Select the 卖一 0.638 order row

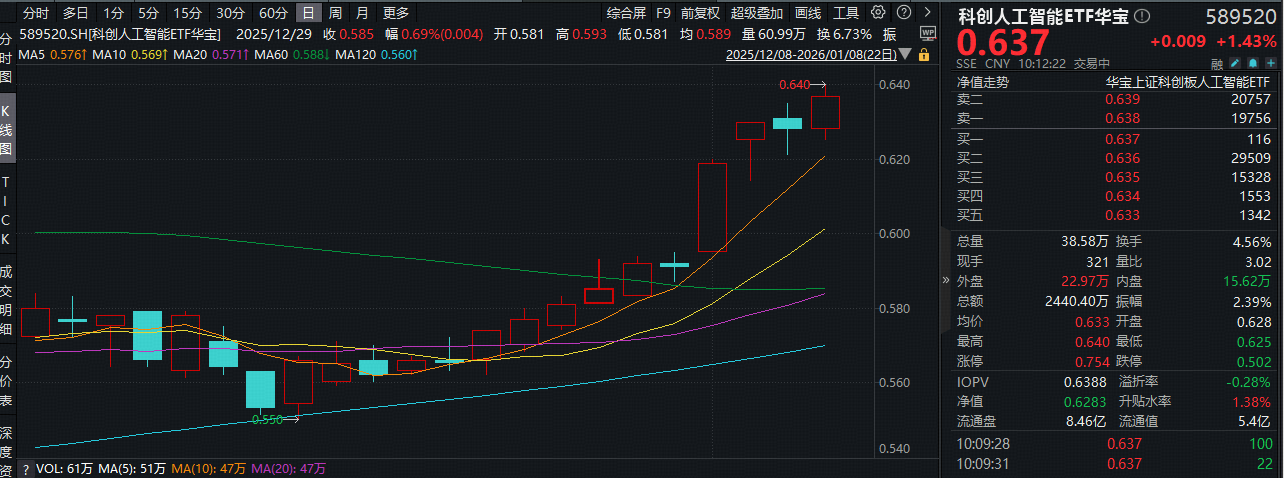[1113, 119]
